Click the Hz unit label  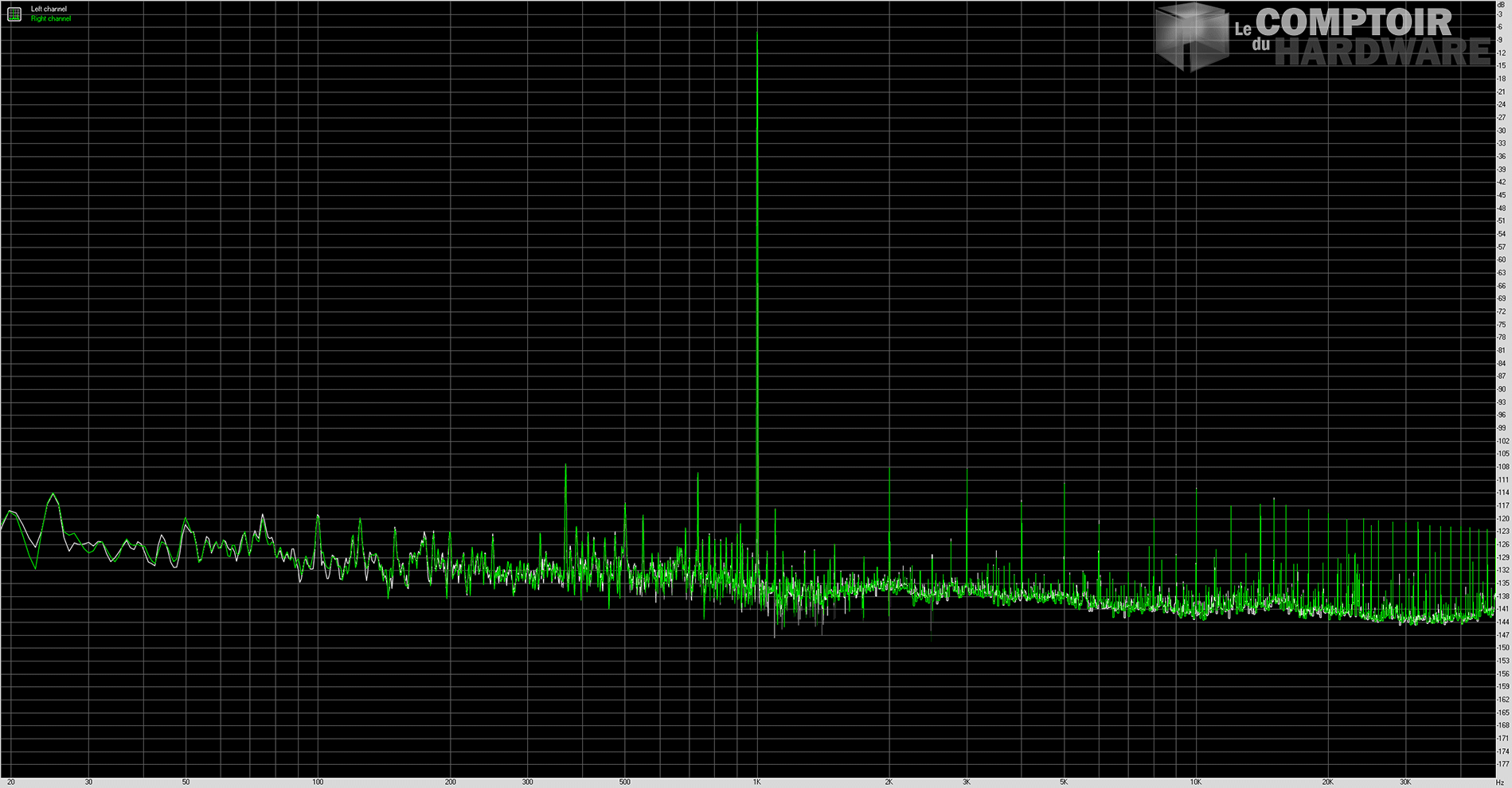(x=1500, y=782)
